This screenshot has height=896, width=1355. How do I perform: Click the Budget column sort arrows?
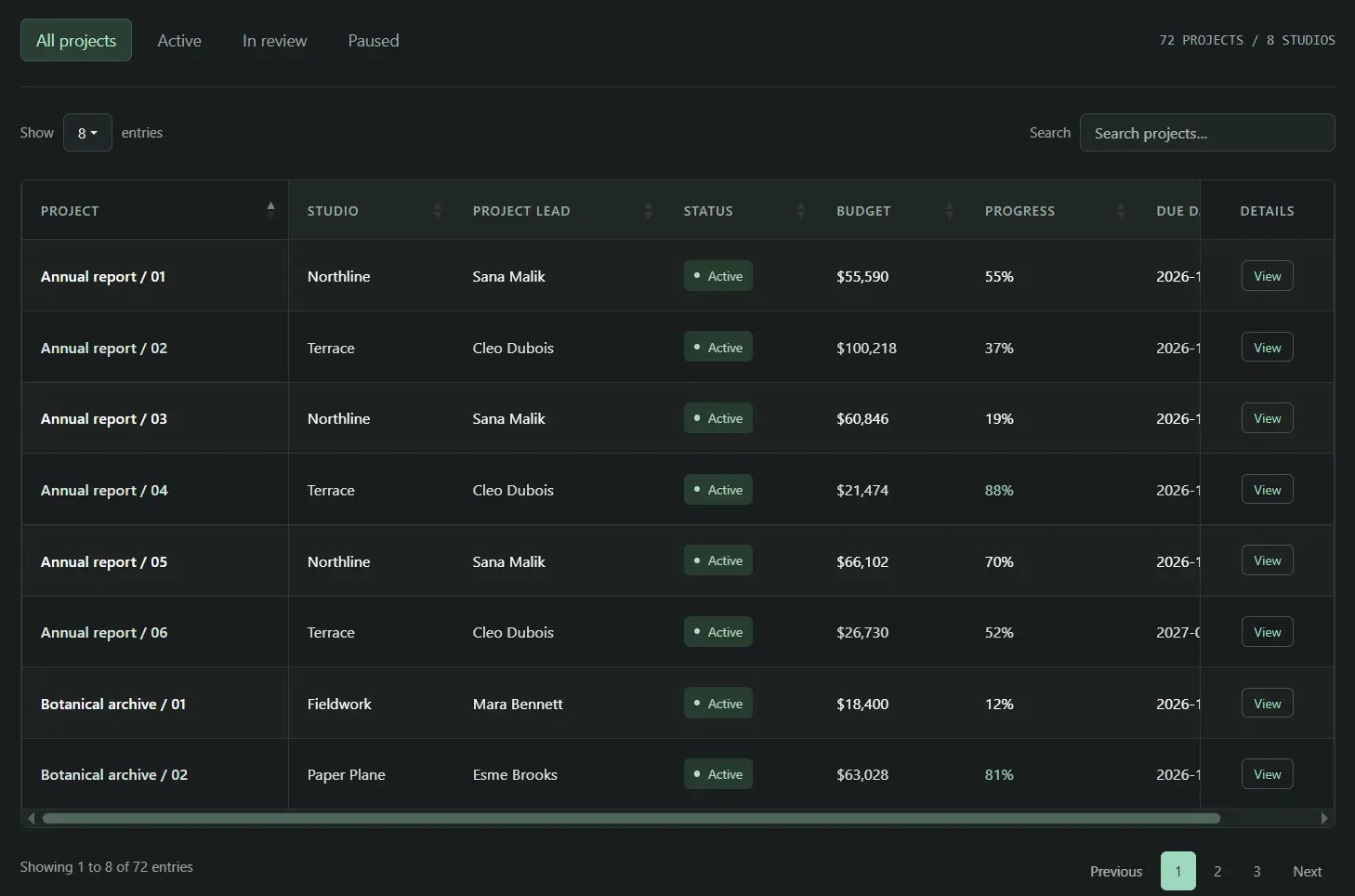(x=949, y=211)
